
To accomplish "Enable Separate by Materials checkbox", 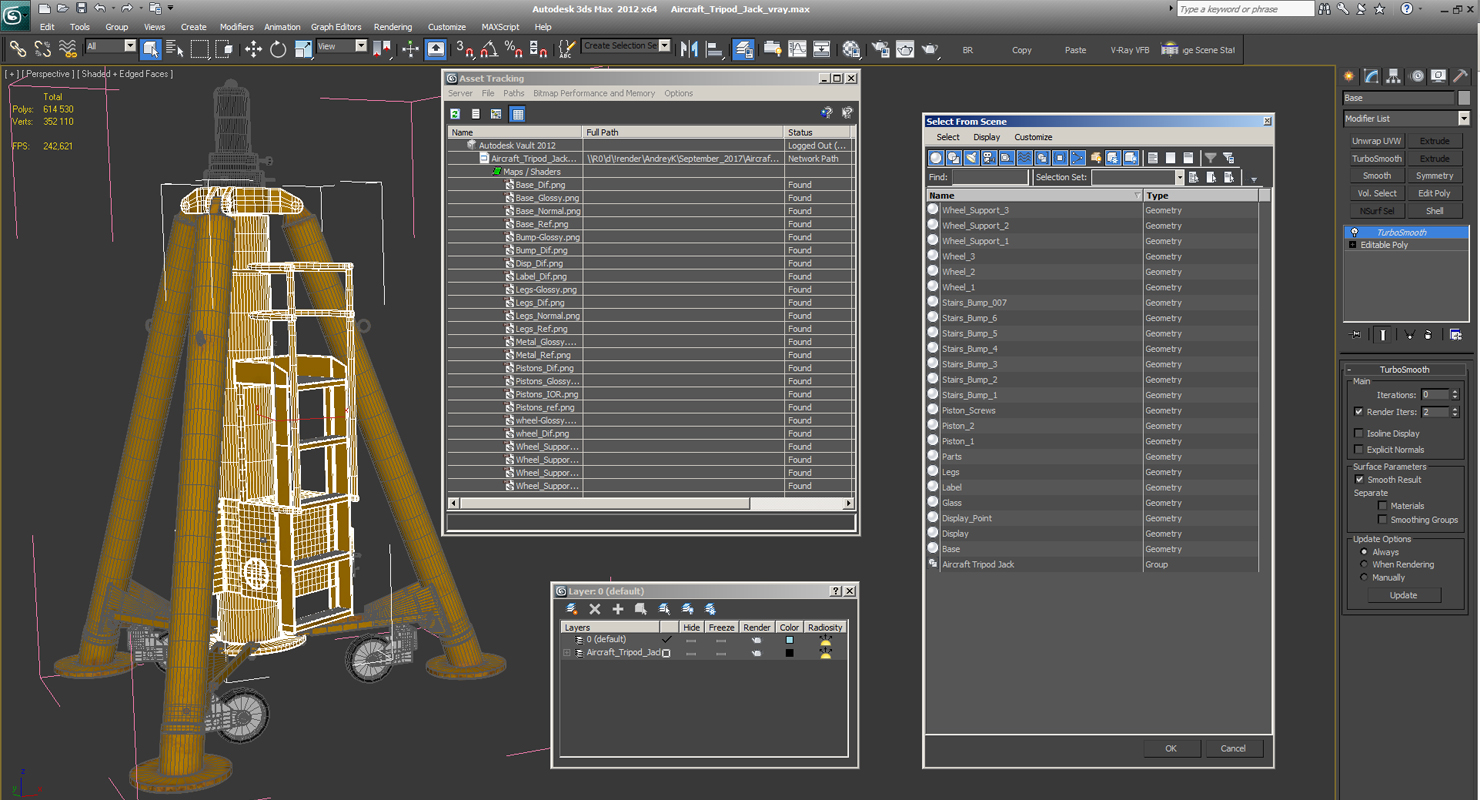I will (x=1383, y=506).
